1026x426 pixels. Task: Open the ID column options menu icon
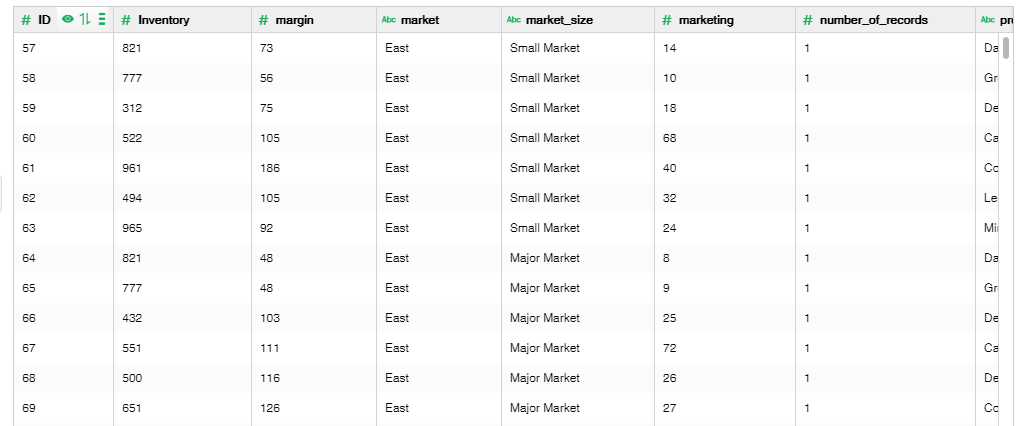102,20
